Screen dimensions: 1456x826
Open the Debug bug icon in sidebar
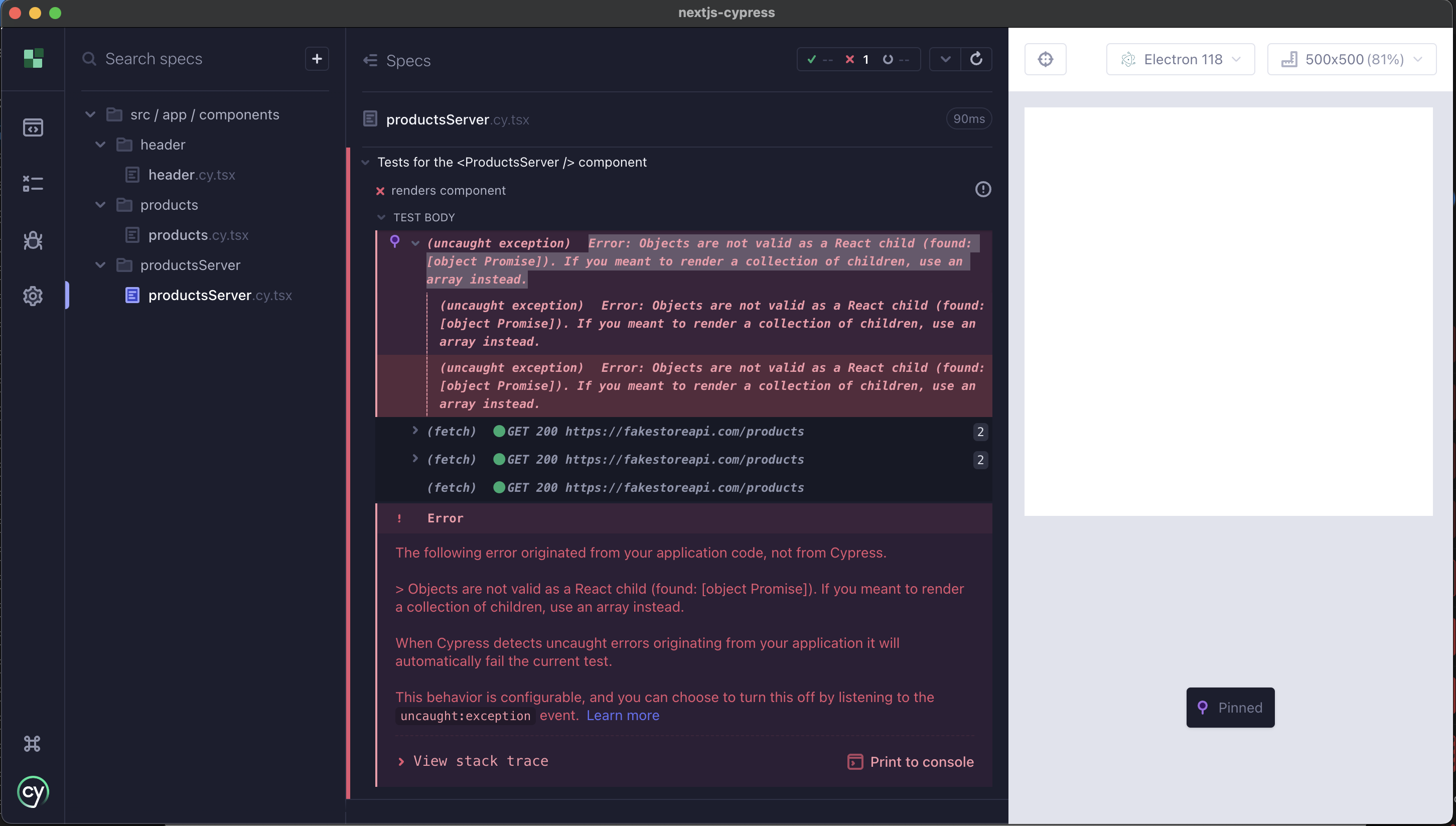coord(33,240)
